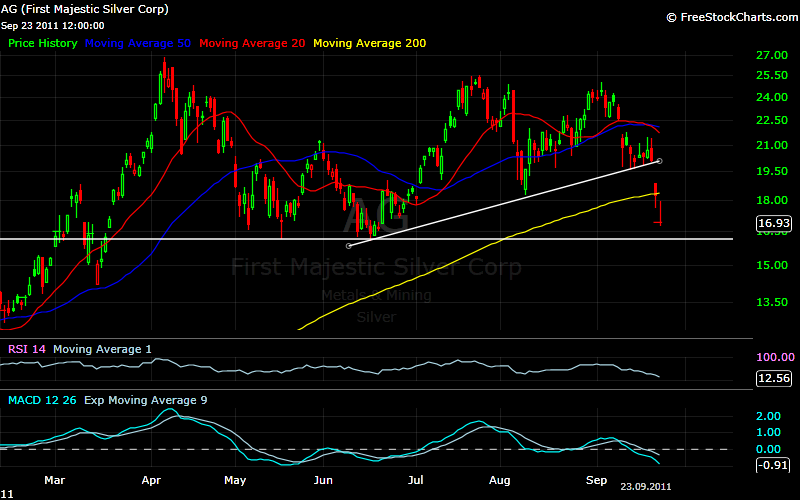
Task: Click the trendline's right endpoint handle in September
Action: click(x=658, y=161)
